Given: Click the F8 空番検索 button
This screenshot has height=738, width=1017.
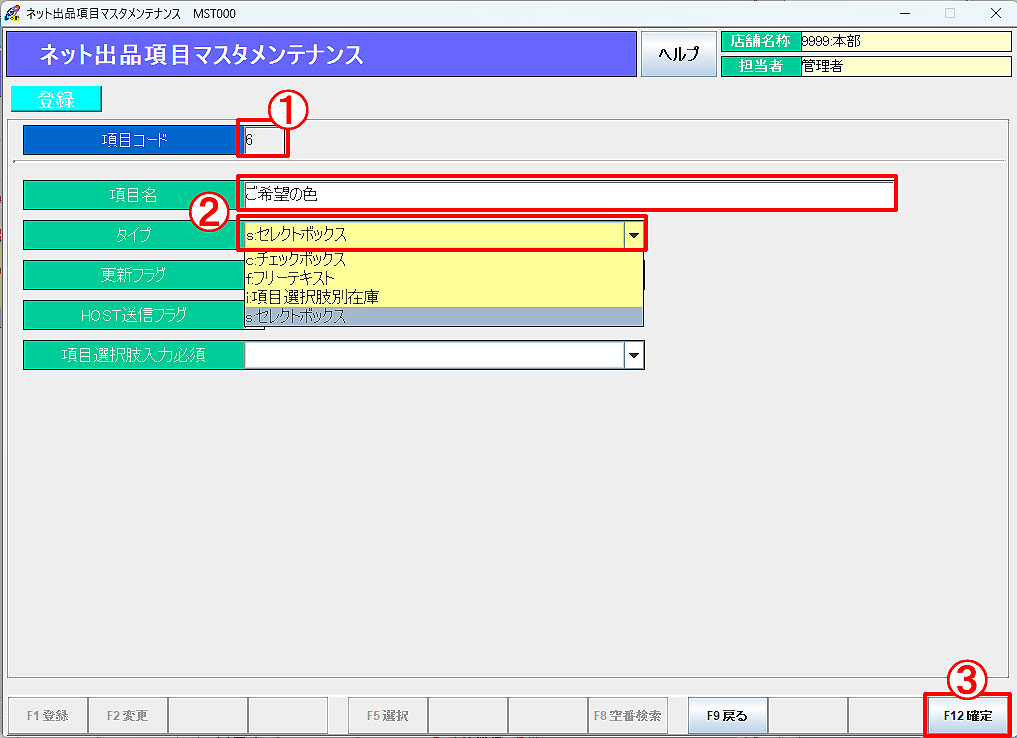Looking at the screenshot, I should tap(627, 715).
